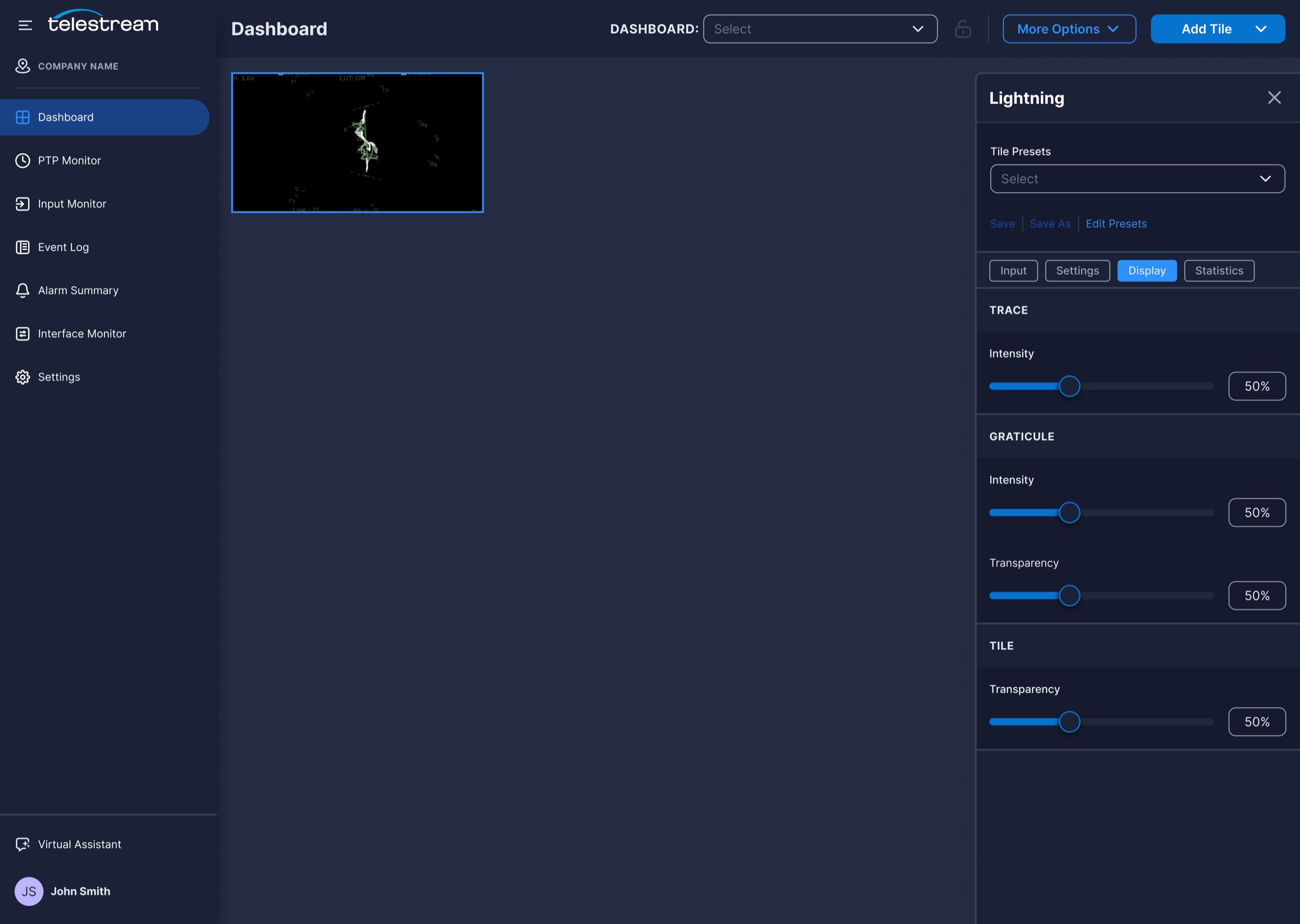1300x924 pixels.
Task: Click the TILE section header
Action: (1002, 646)
